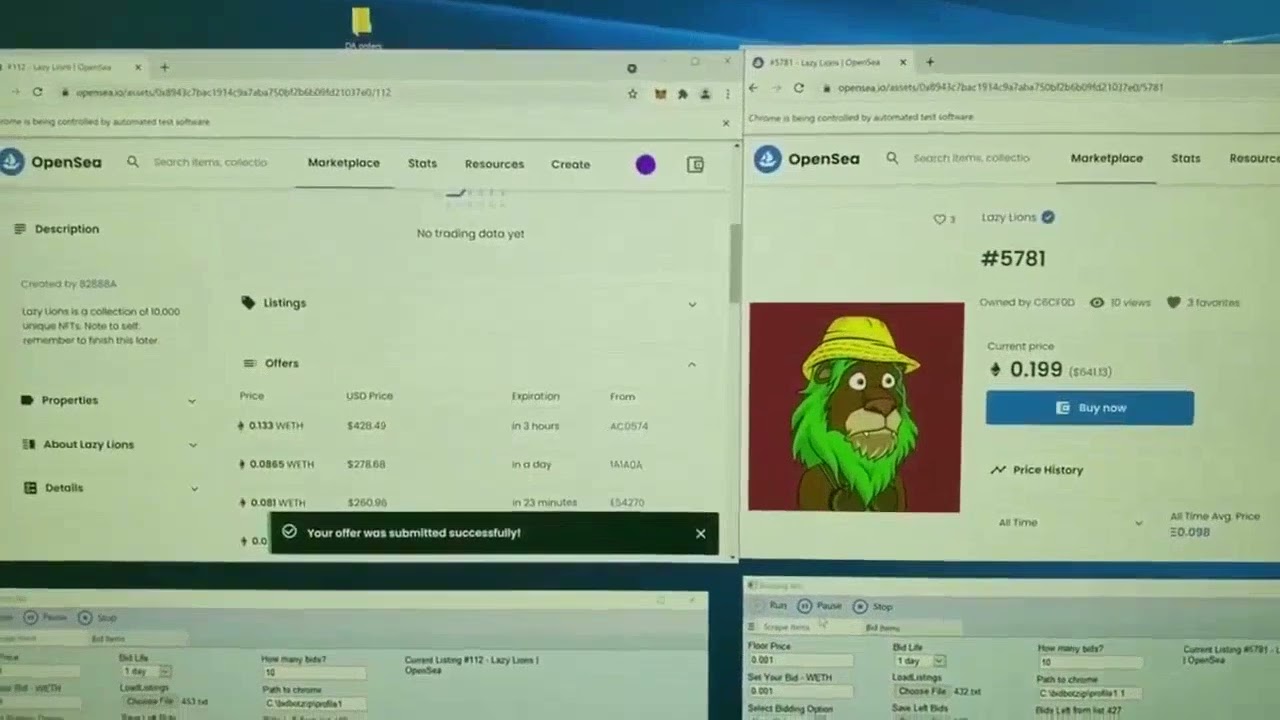Close the offer submitted success notification
Image resolution: width=1280 pixels, height=720 pixels.
700,533
